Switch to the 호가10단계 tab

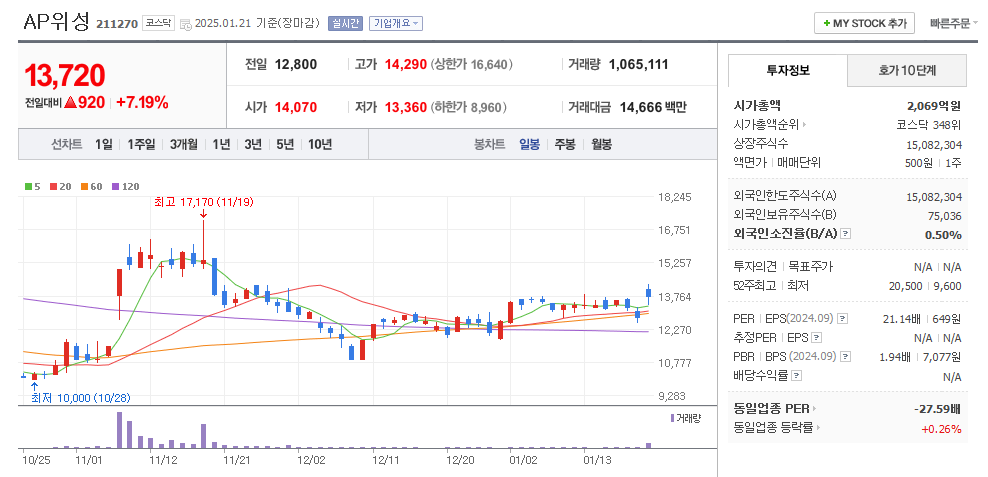(x=907, y=71)
